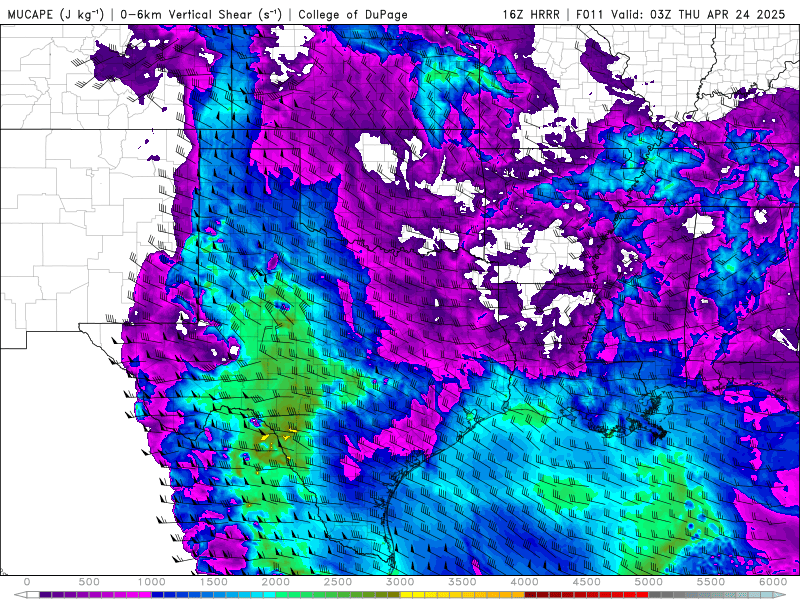
Task: Click the 2000 value on the color scale
Action: tap(276, 582)
